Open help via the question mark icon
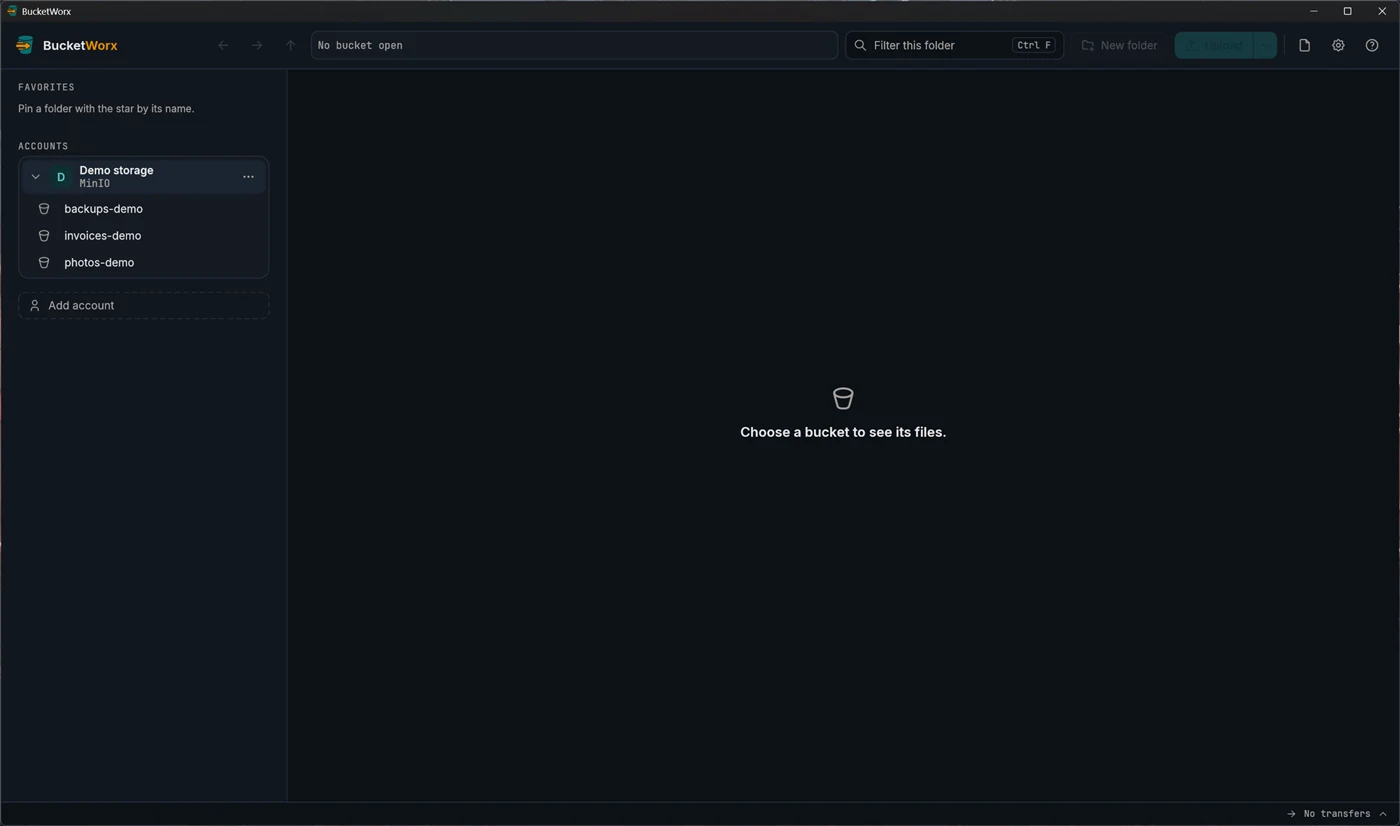The width and height of the screenshot is (1400, 826). [x=1372, y=45]
